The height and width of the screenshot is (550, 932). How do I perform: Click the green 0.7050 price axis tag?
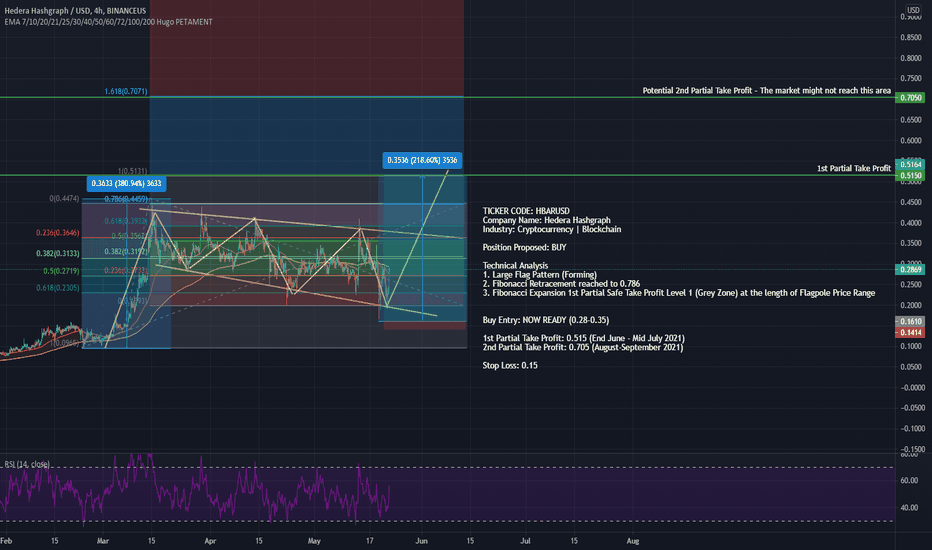910,98
